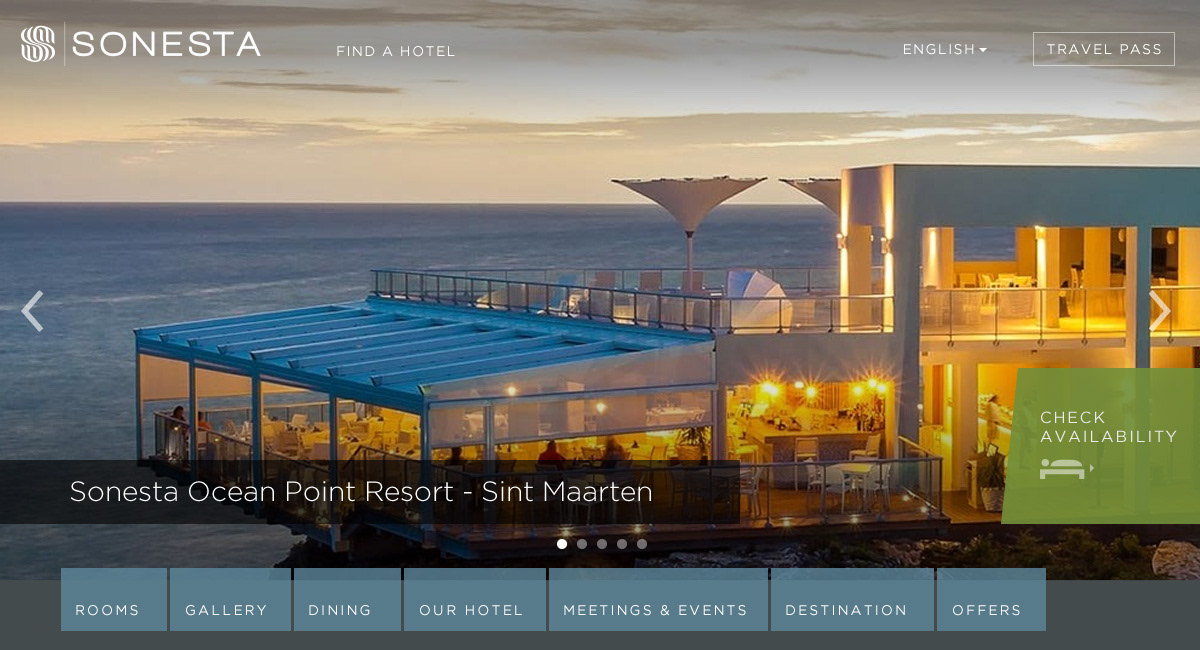
Task: Go to previous slide with left arrow
Action: point(32,311)
